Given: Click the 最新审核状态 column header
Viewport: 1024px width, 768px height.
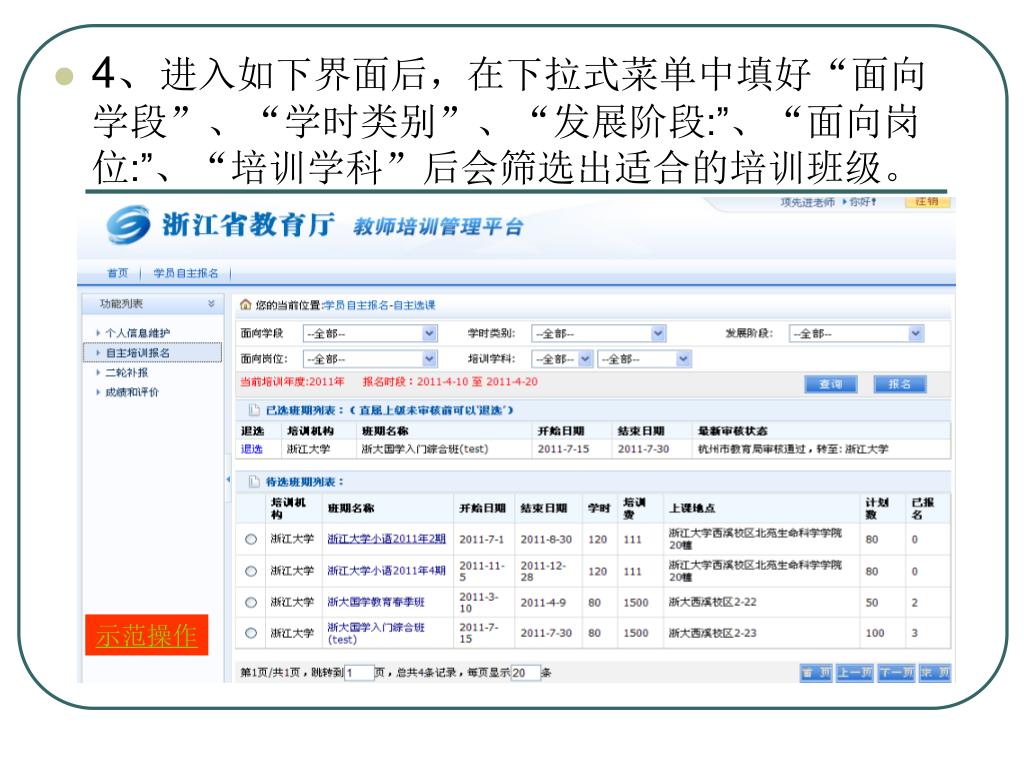Looking at the screenshot, I should pos(733,431).
